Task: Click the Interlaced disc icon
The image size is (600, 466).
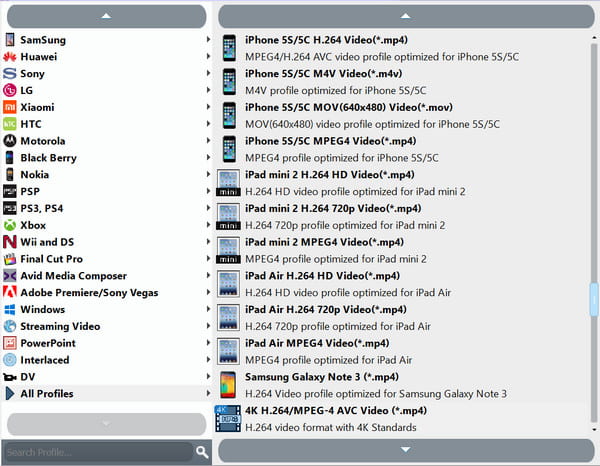Action: click(x=10, y=360)
